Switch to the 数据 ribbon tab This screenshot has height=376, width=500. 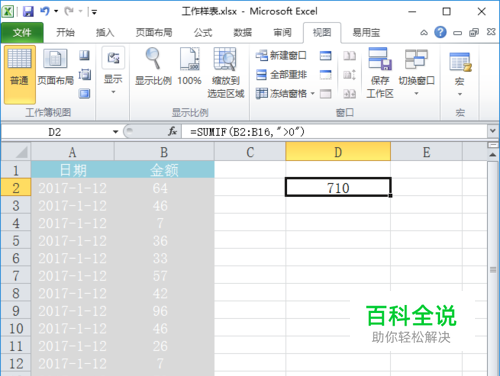pos(242,33)
